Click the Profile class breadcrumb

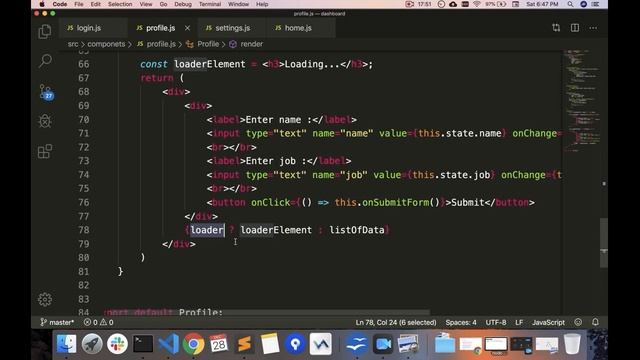coord(203,44)
